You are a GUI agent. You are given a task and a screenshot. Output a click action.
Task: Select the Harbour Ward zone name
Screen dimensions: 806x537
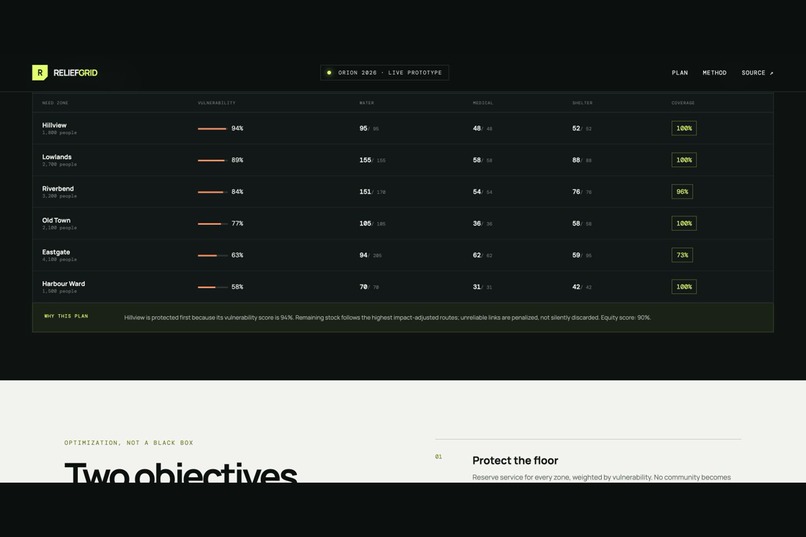[64, 284]
